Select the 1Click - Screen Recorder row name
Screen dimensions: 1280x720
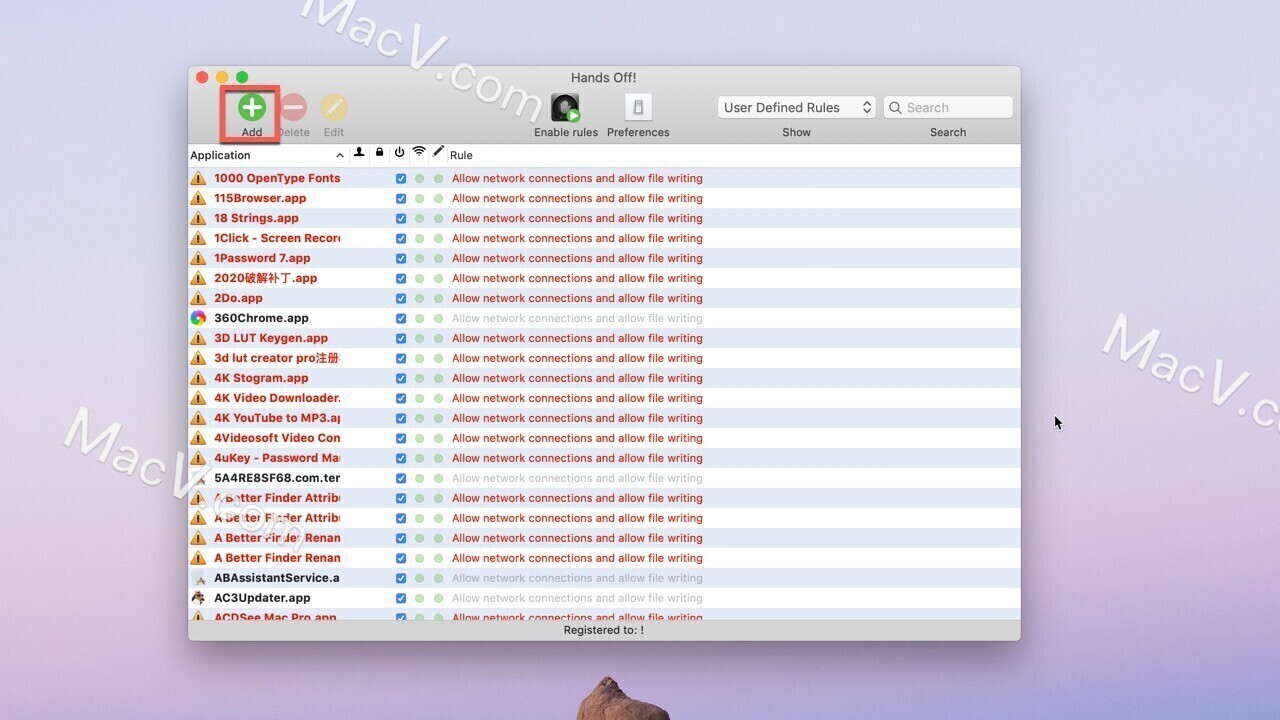[277, 238]
